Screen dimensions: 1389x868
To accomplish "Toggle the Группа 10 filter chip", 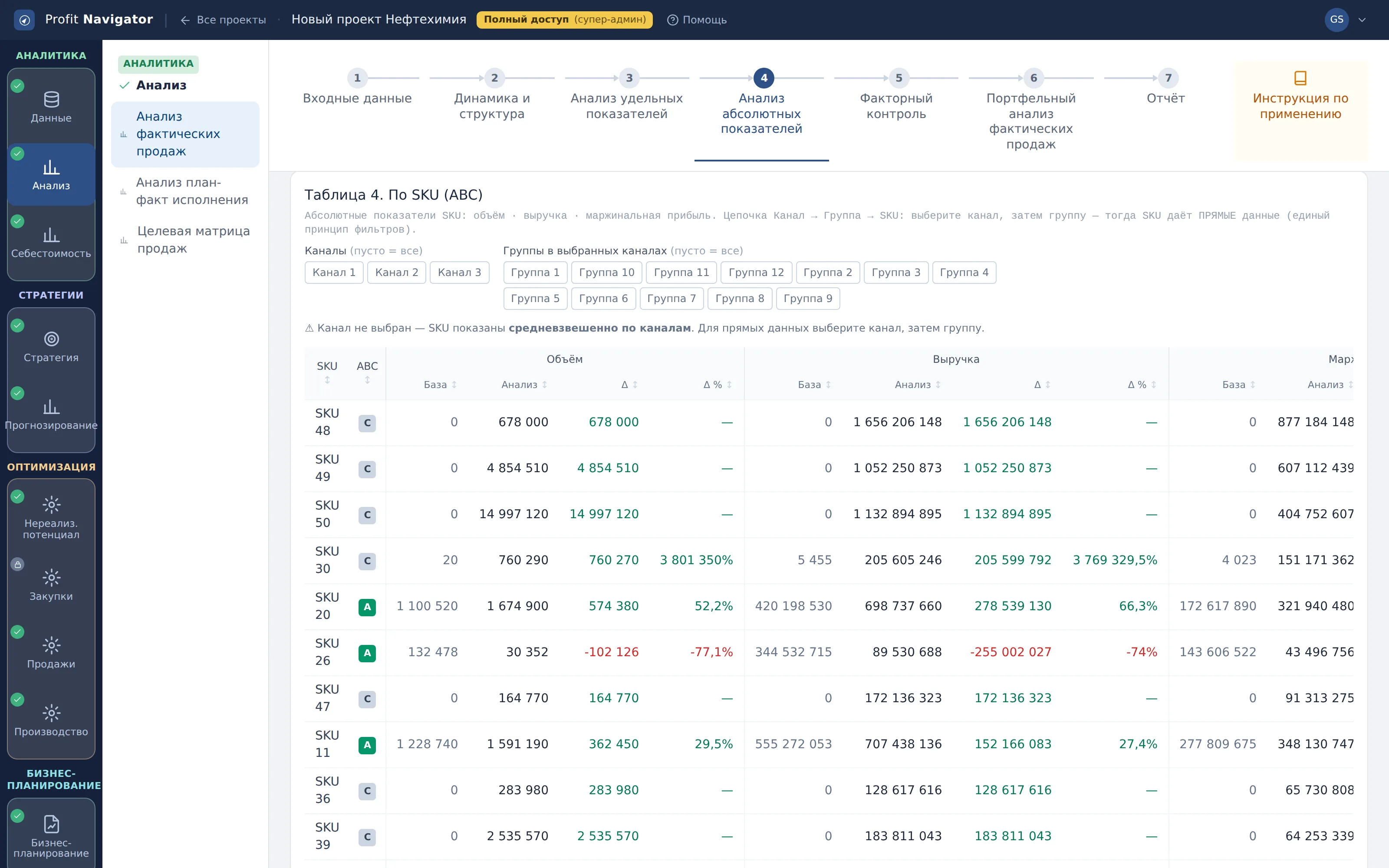I will (x=607, y=272).
